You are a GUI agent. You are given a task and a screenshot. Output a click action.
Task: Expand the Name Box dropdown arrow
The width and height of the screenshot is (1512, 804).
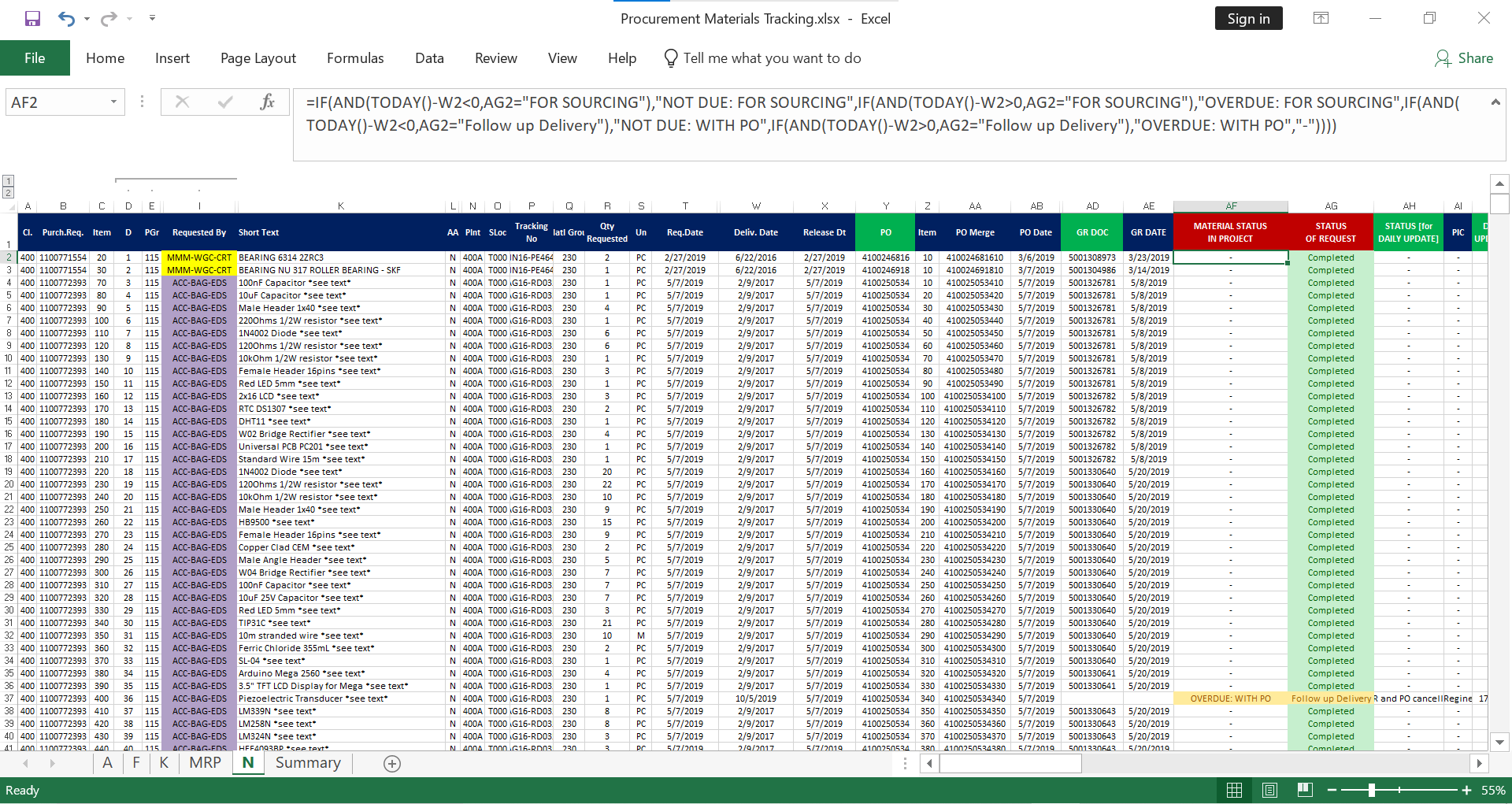tap(114, 102)
